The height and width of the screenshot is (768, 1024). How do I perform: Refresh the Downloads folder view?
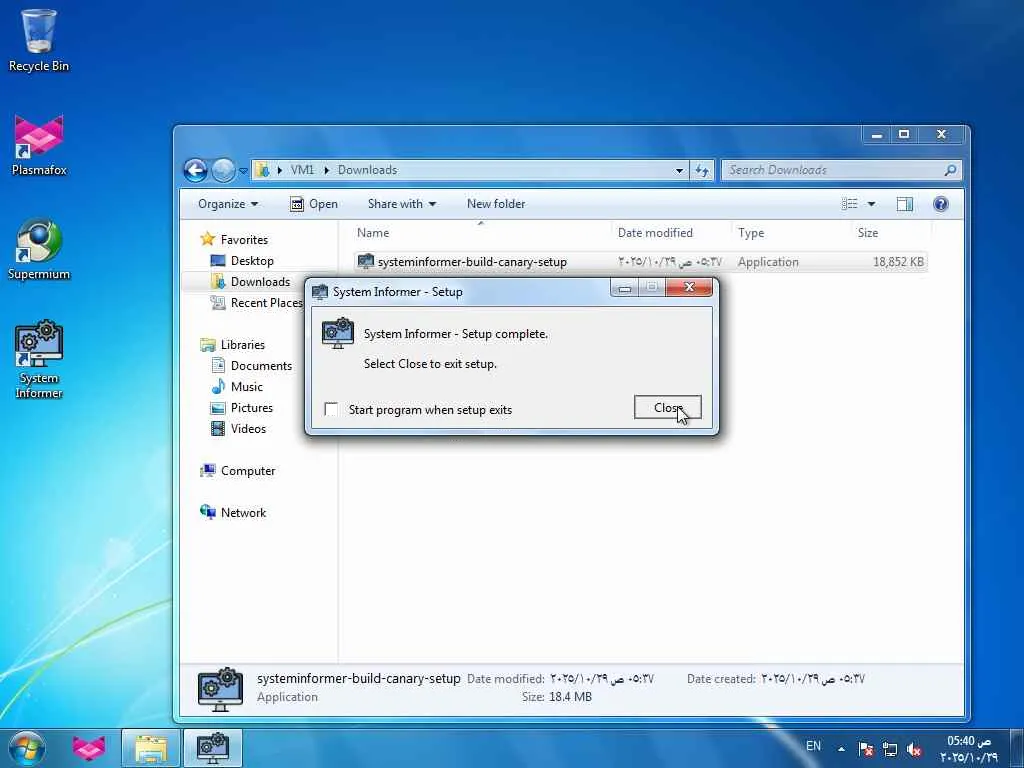click(702, 170)
